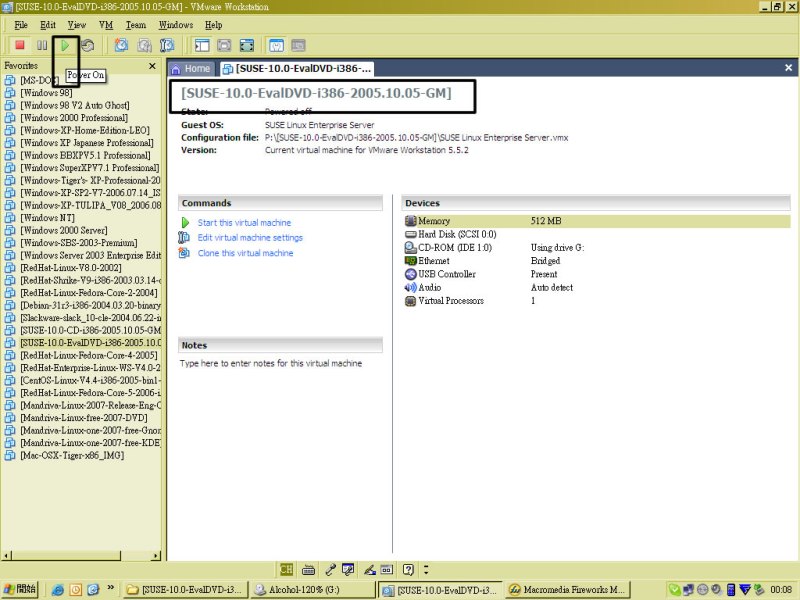
Task: Switch to the Macromedia Fireworks taskbar button
Action: coord(567,589)
